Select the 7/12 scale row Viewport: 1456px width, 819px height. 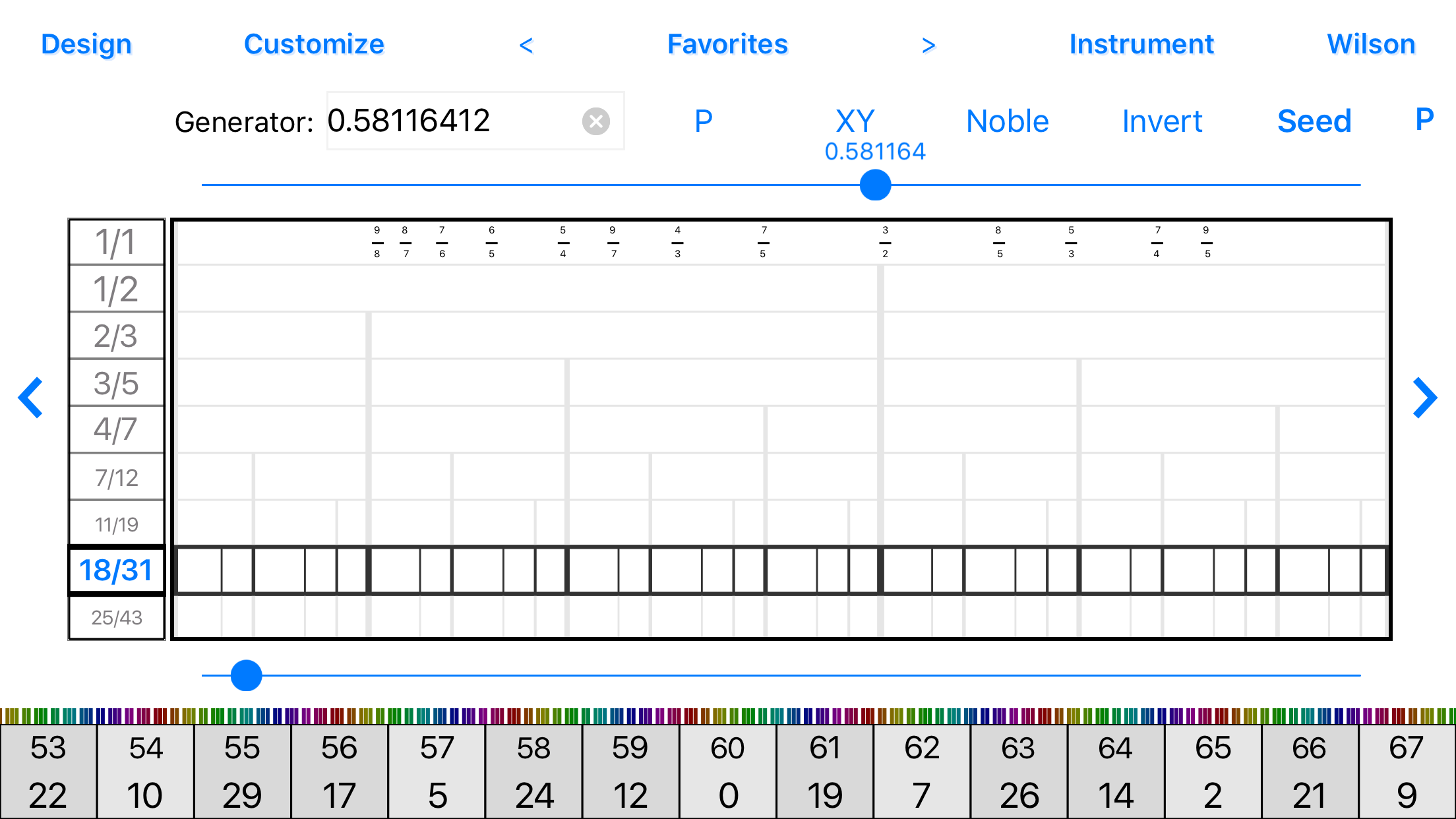click(116, 476)
